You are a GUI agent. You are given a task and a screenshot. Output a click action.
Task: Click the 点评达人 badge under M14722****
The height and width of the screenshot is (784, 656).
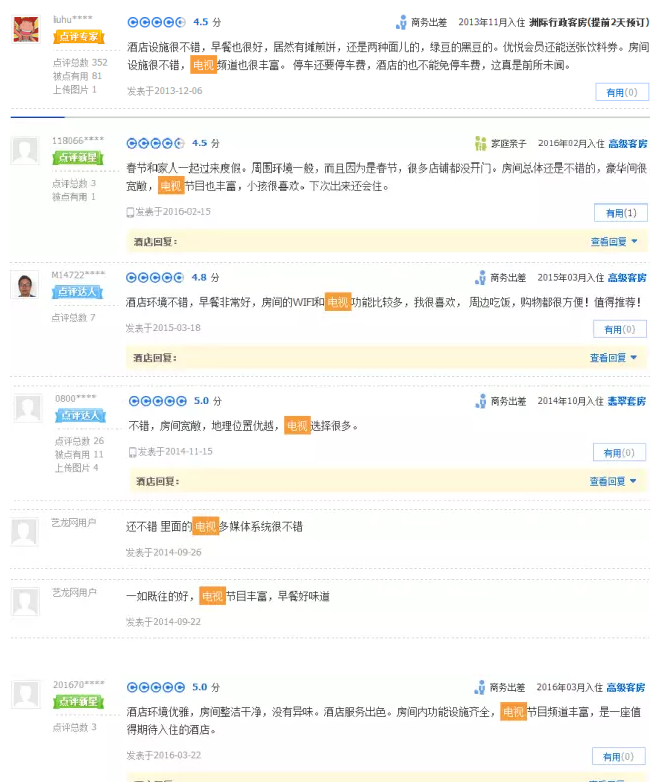(x=78, y=292)
